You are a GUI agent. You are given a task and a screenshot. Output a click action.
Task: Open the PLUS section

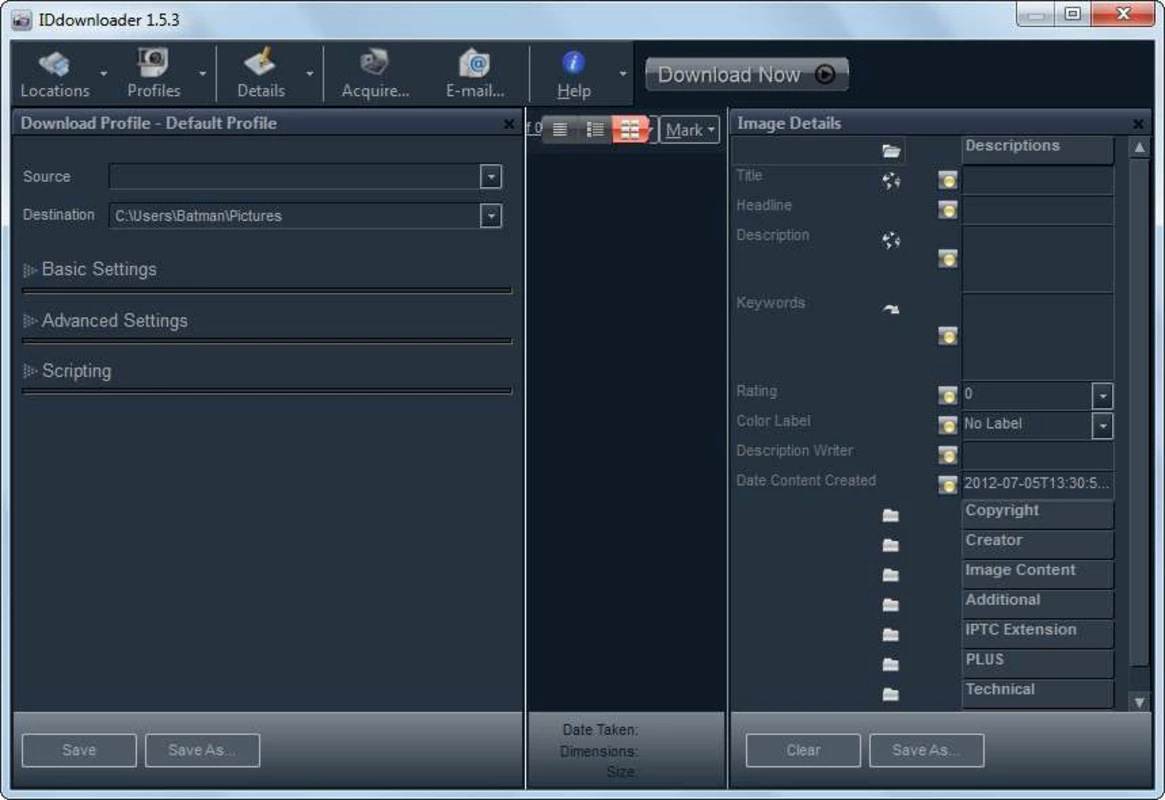[1038, 662]
